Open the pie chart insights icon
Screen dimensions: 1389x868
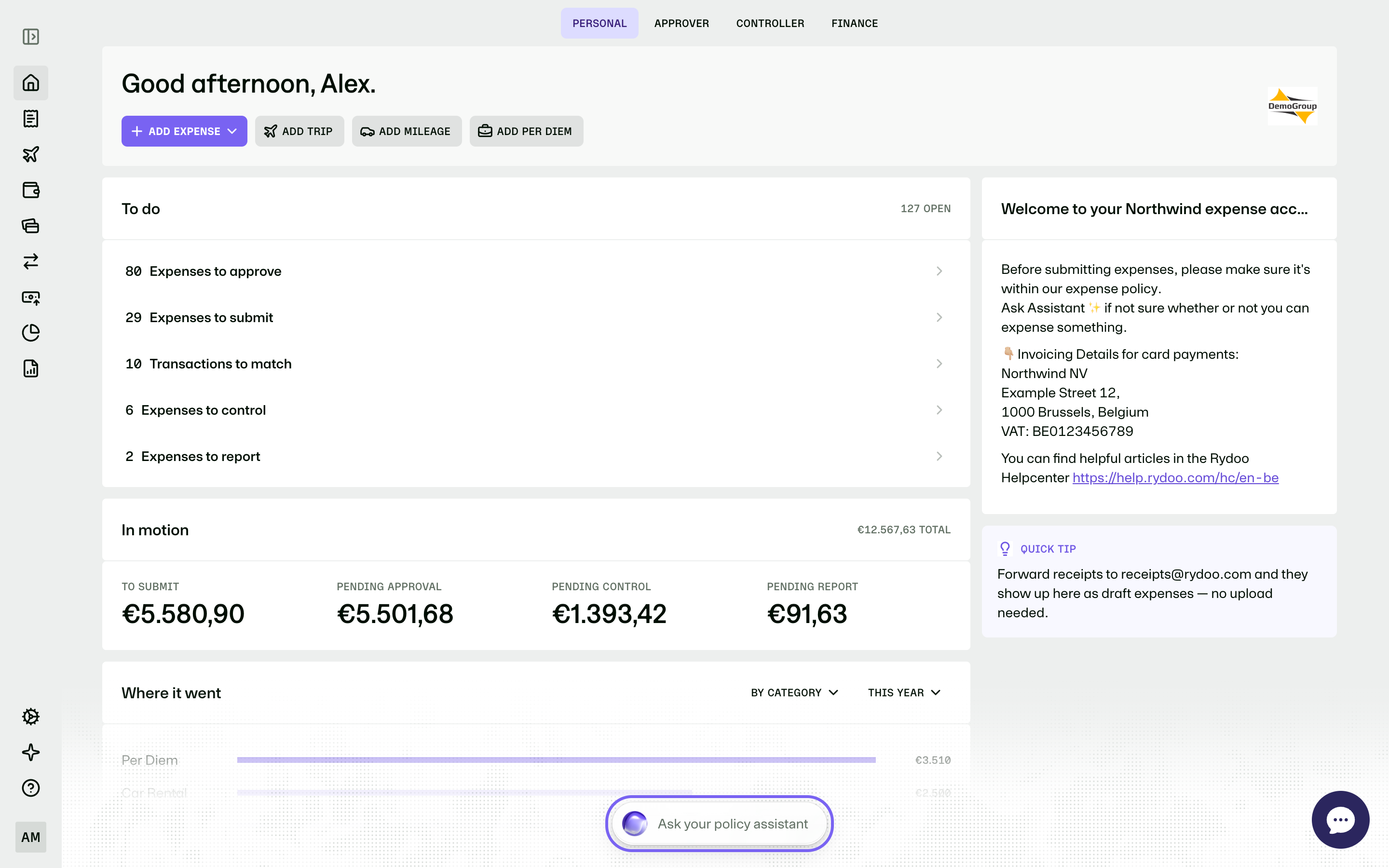31,333
